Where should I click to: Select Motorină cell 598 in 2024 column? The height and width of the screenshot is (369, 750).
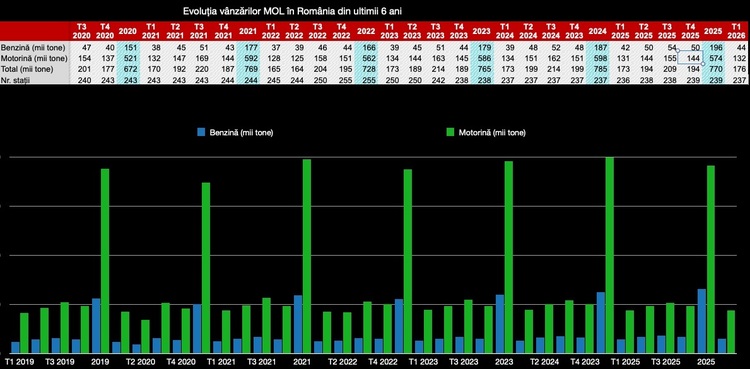coord(600,58)
